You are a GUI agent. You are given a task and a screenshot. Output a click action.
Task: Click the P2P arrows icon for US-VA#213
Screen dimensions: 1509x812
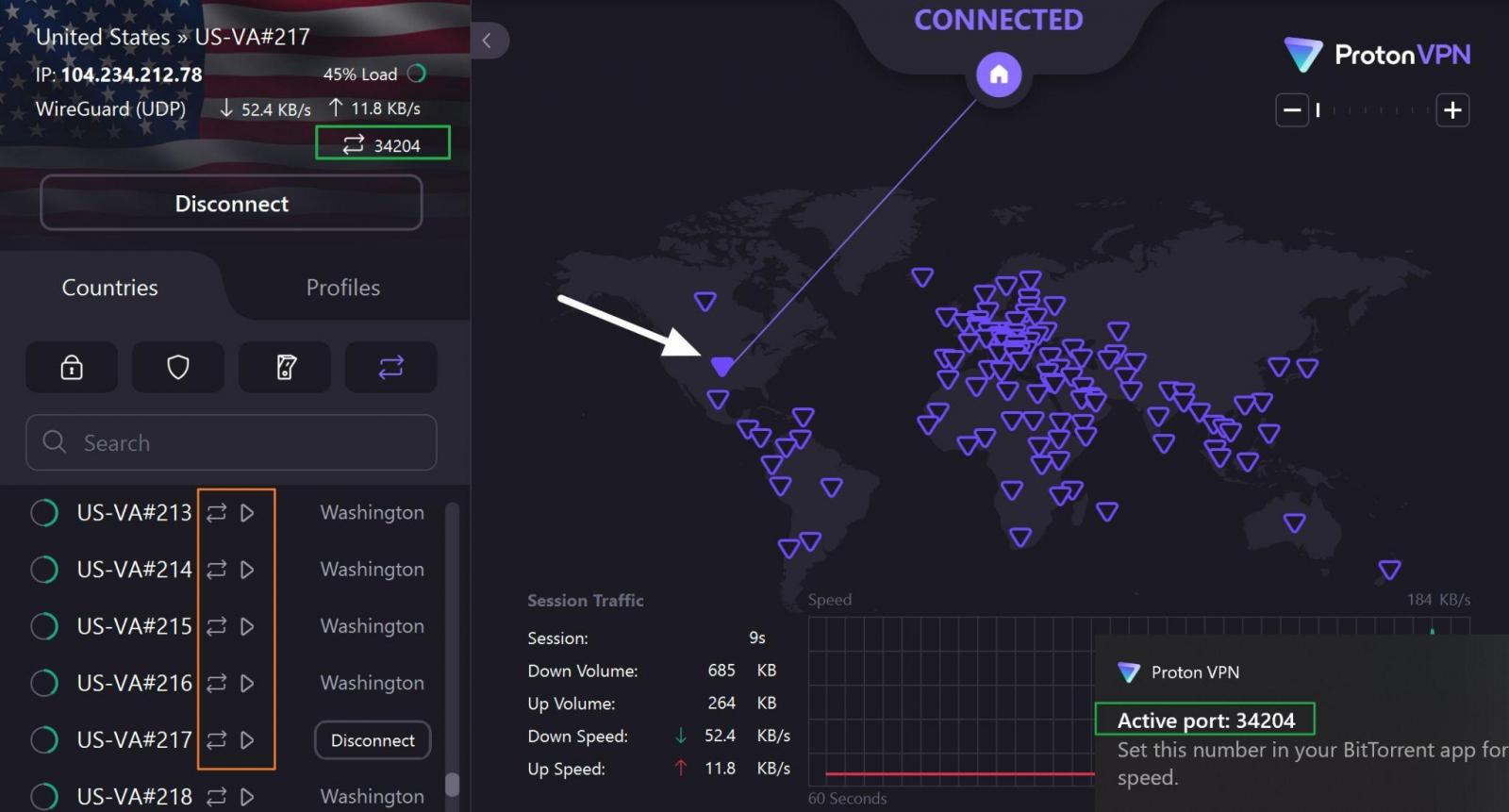[217, 513]
